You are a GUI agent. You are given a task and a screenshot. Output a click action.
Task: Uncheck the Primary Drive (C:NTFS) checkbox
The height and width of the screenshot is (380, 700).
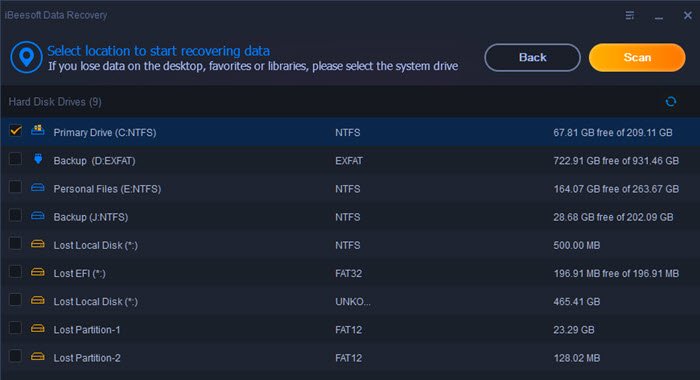(16, 131)
